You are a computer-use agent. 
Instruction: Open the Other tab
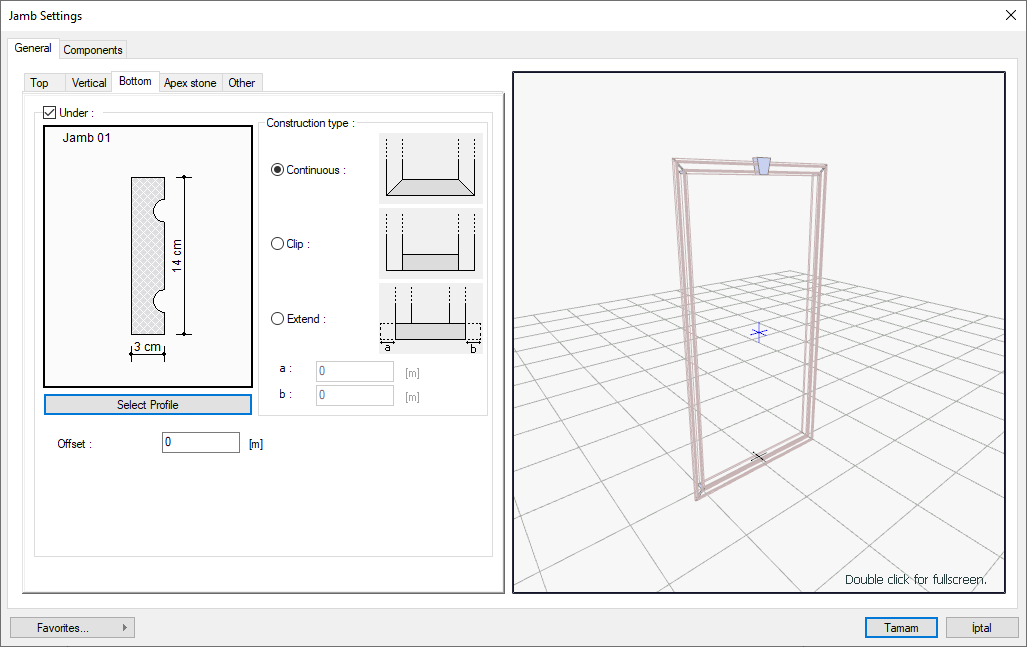coord(242,83)
